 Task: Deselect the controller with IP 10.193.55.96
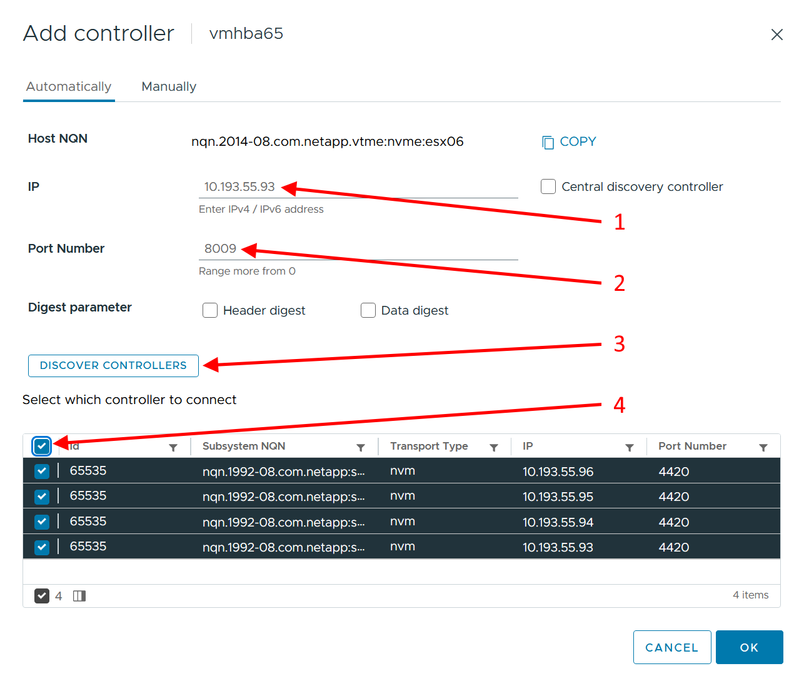click(42, 471)
